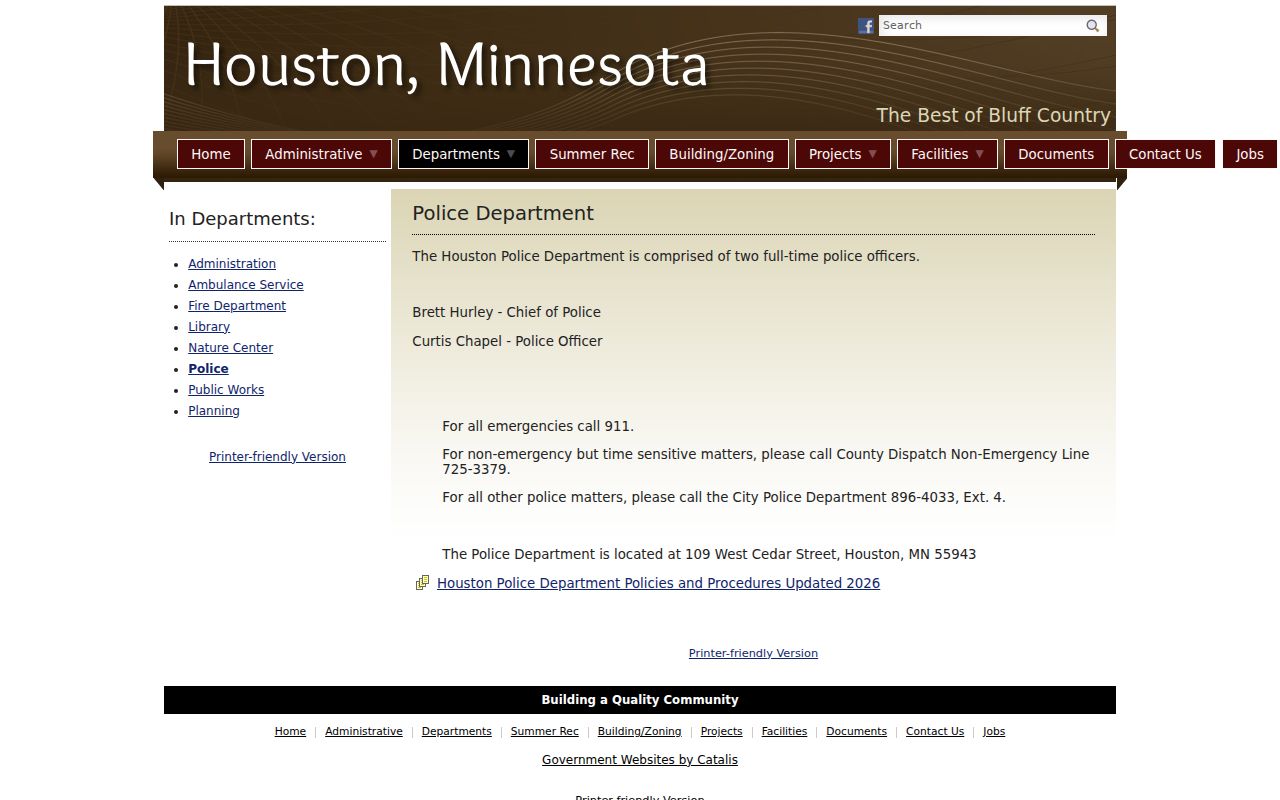Click the footer Administrative link
Viewport: 1280px width, 800px height.
click(x=364, y=732)
